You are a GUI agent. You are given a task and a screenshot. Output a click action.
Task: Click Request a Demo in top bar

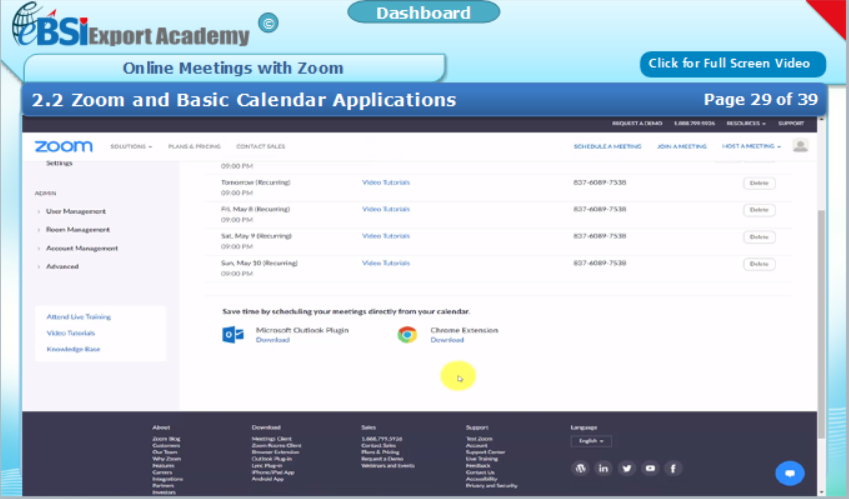click(637, 123)
